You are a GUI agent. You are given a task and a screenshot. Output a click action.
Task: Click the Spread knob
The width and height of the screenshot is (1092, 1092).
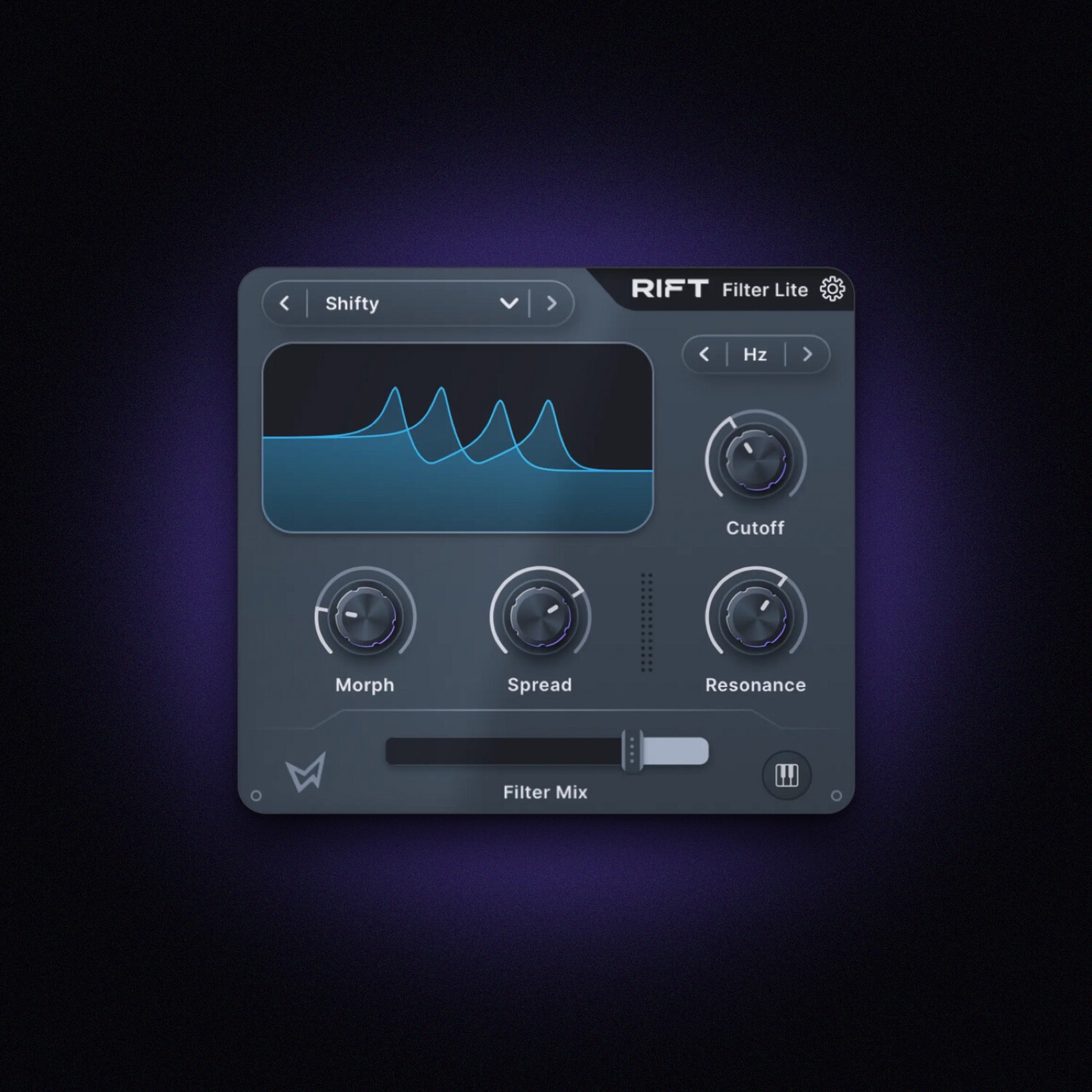(x=540, y=616)
